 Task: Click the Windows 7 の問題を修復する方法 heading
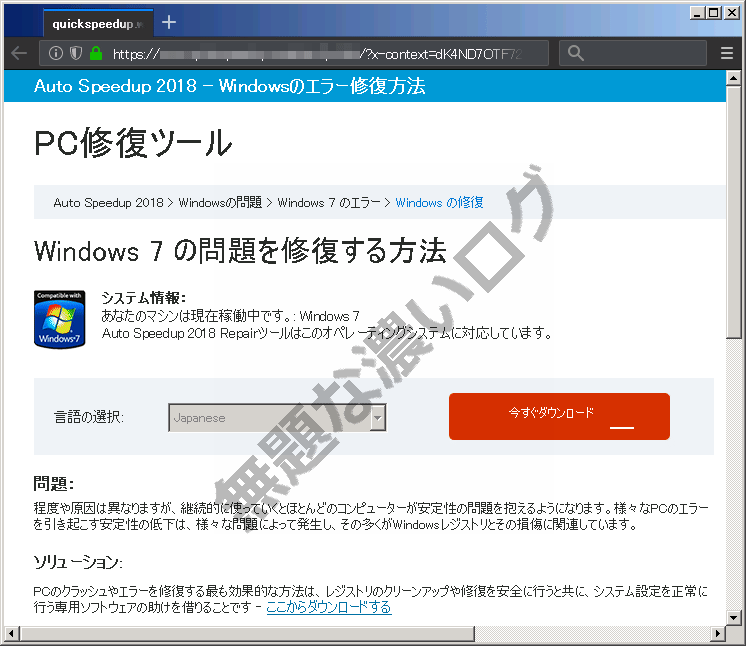240,251
